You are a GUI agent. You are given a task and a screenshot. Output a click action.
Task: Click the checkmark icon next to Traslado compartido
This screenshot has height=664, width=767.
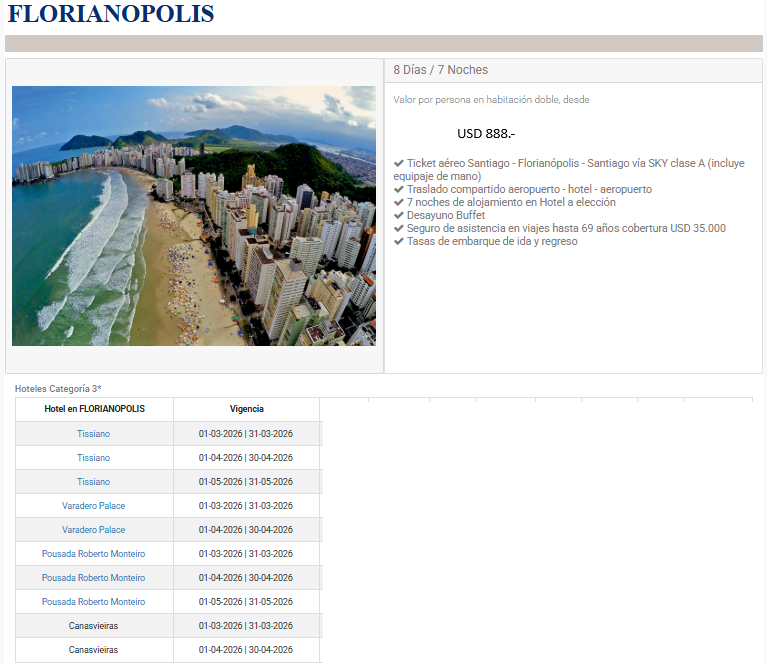[399, 189]
